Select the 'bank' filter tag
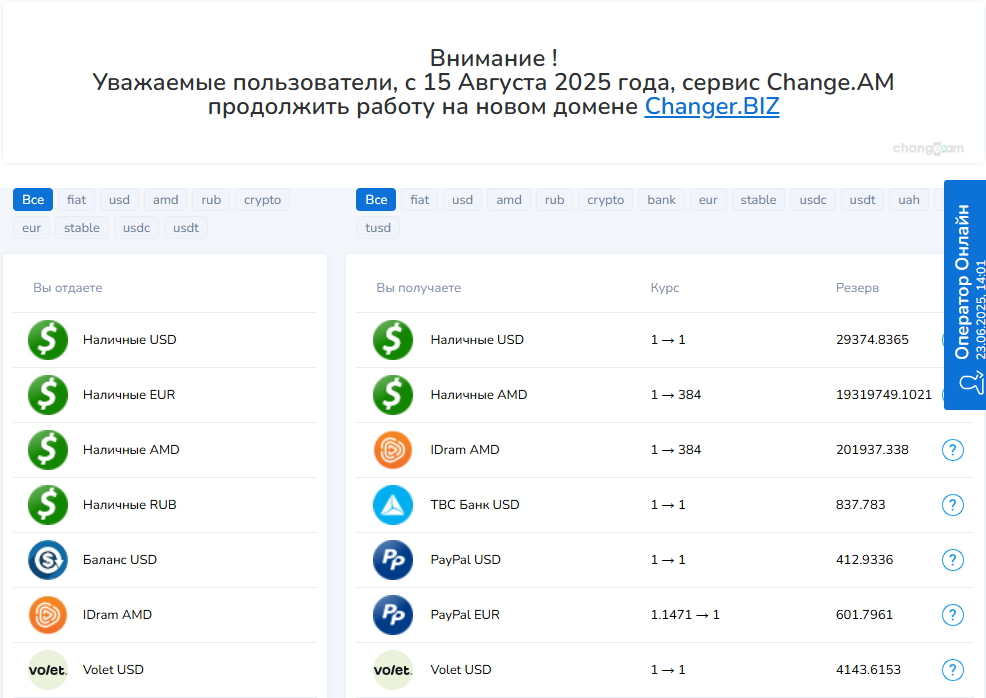This screenshot has width=986, height=698. click(x=662, y=200)
